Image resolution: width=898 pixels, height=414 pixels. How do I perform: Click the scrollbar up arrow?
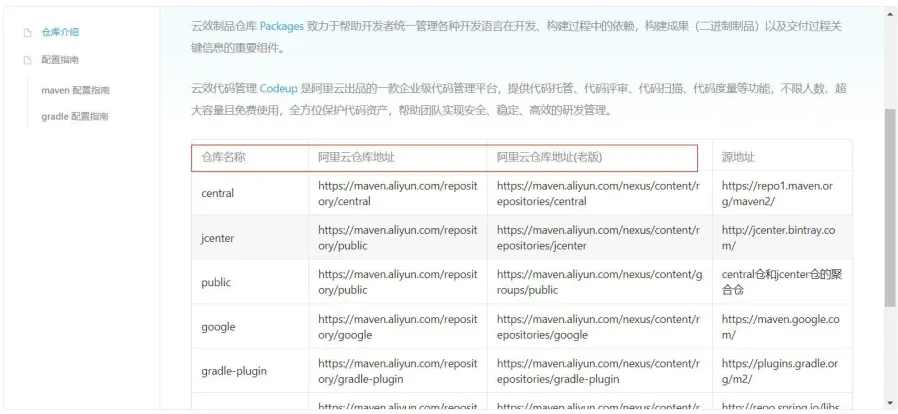(890, 14)
